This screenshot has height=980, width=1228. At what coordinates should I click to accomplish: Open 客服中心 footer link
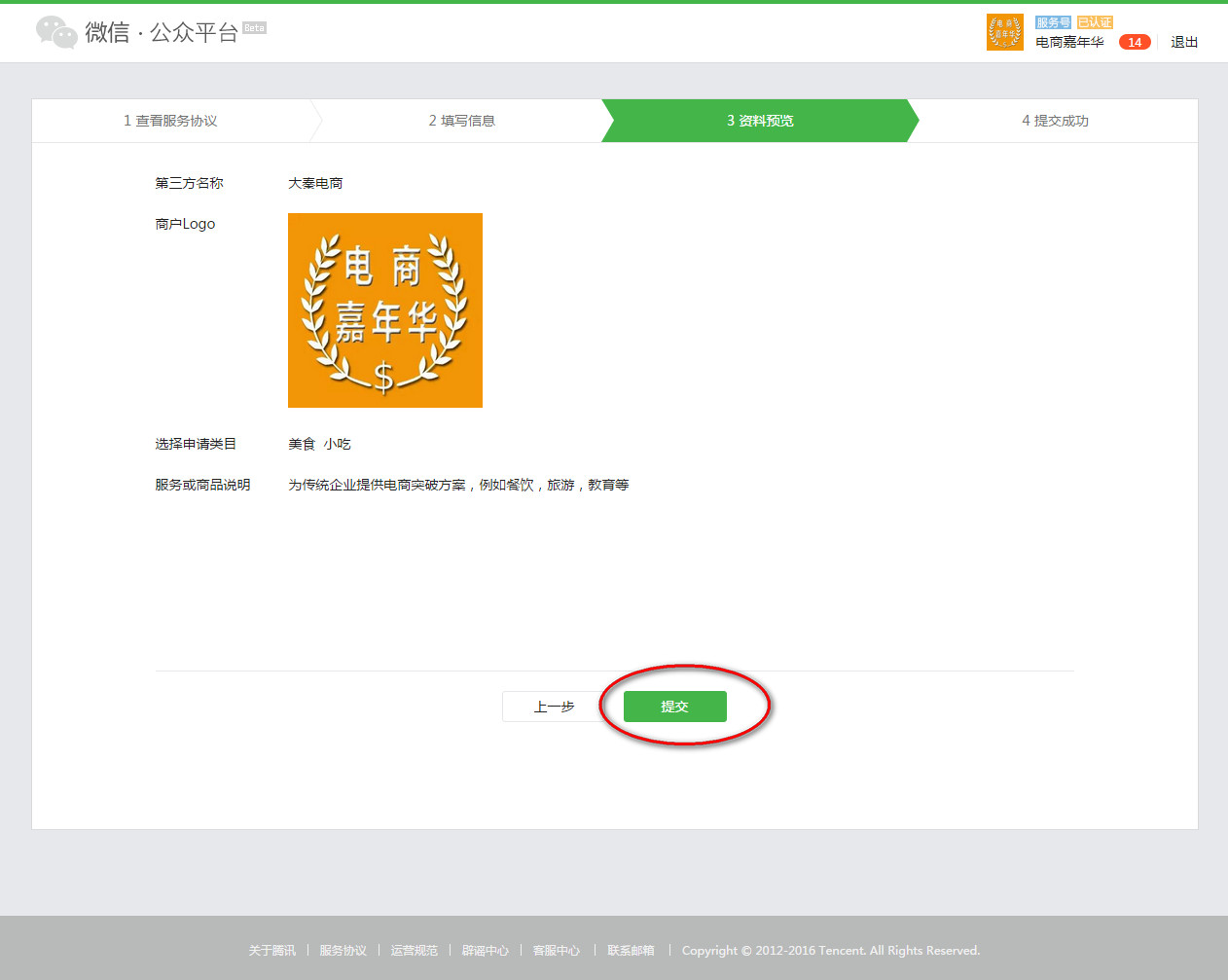coord(556,951)
